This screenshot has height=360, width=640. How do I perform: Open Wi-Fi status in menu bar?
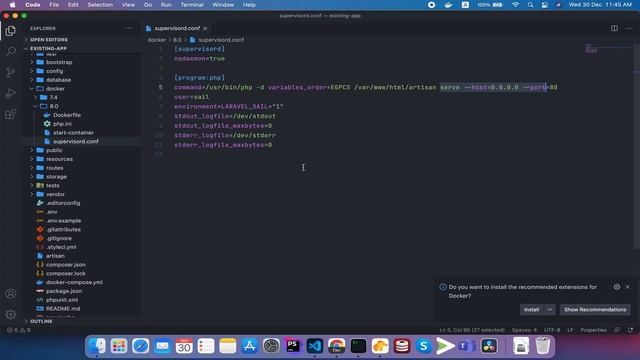point(516,5)
